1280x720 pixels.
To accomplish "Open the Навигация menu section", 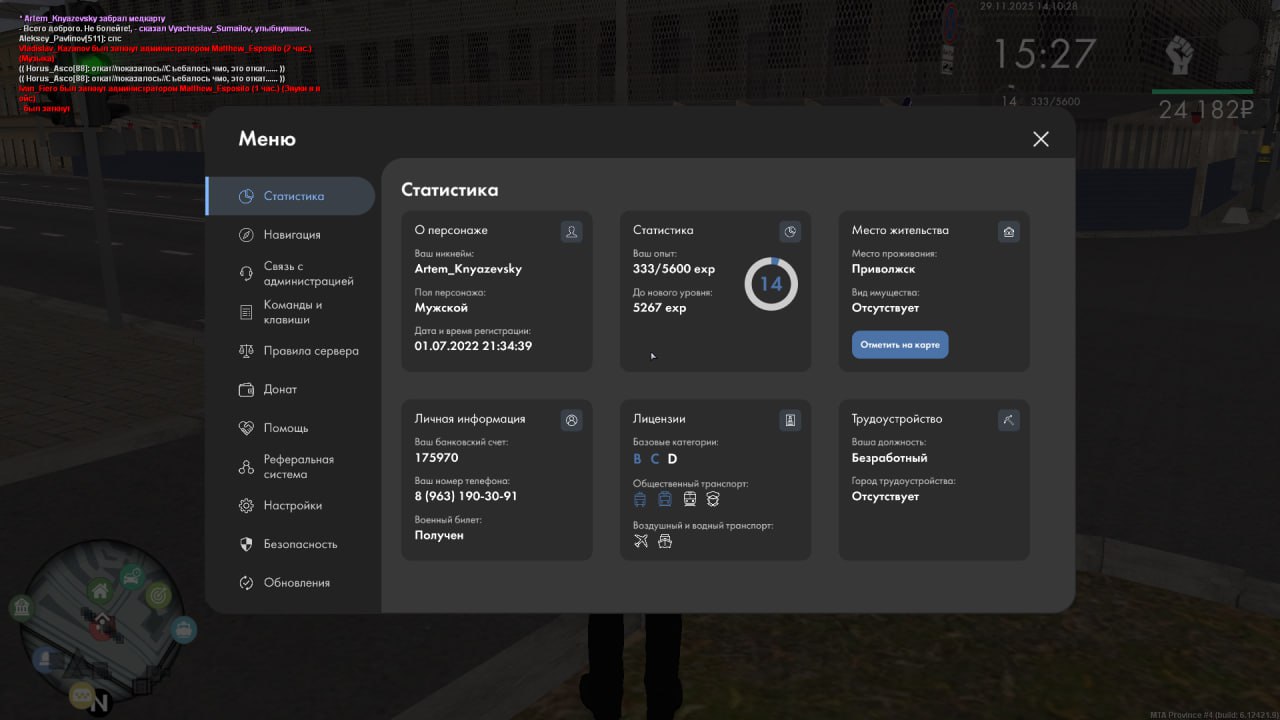I will click(290, 235).
